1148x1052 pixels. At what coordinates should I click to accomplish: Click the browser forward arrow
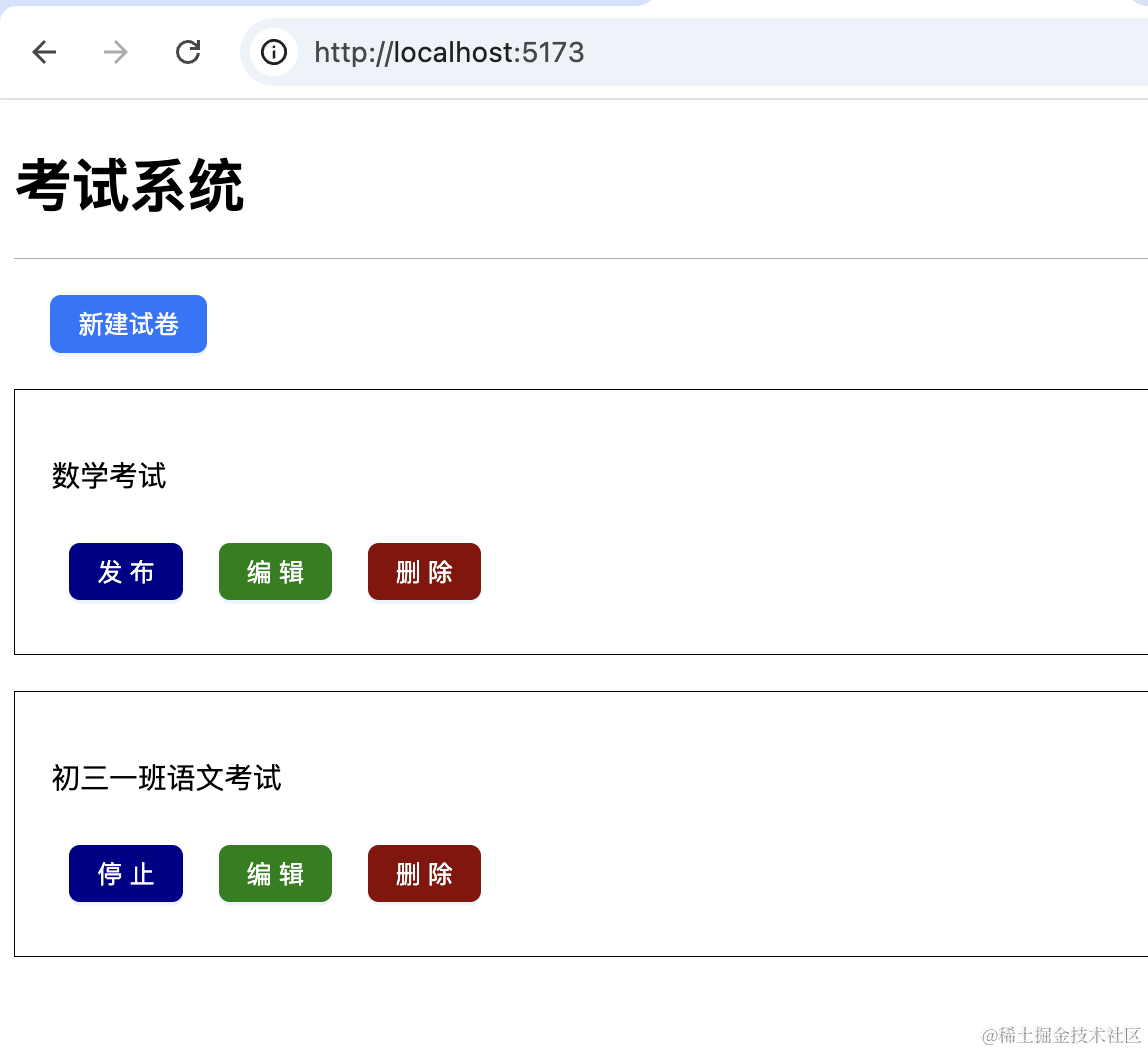point(116,52)
